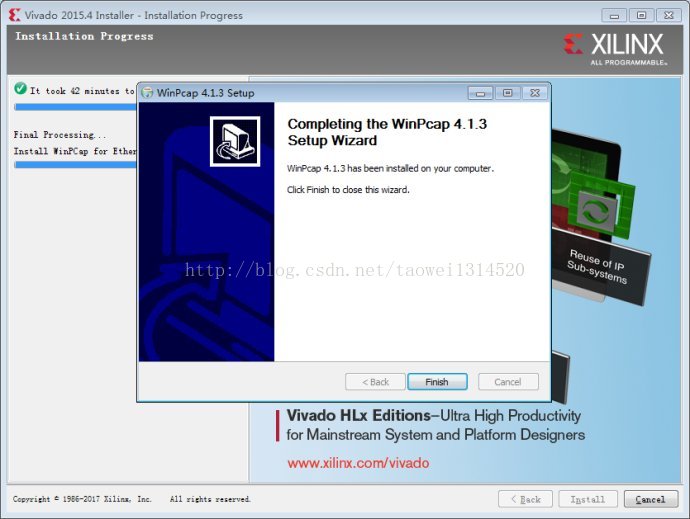Click Back in the Vivado installer window

(x=525, y=499)
